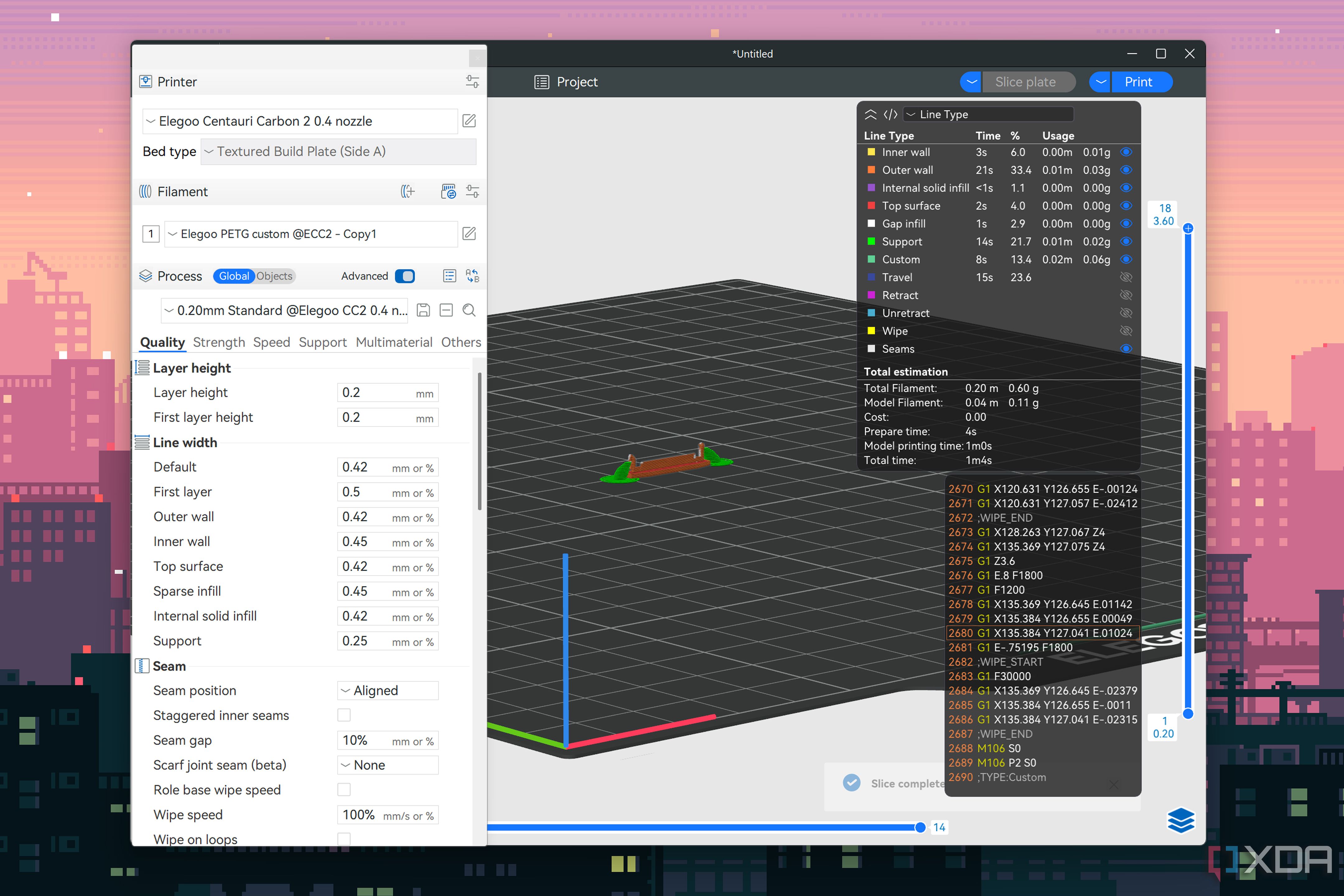Click the horizontal move slider handle
The height and width of the screenshot is (896, 1344).
point(920,828)
